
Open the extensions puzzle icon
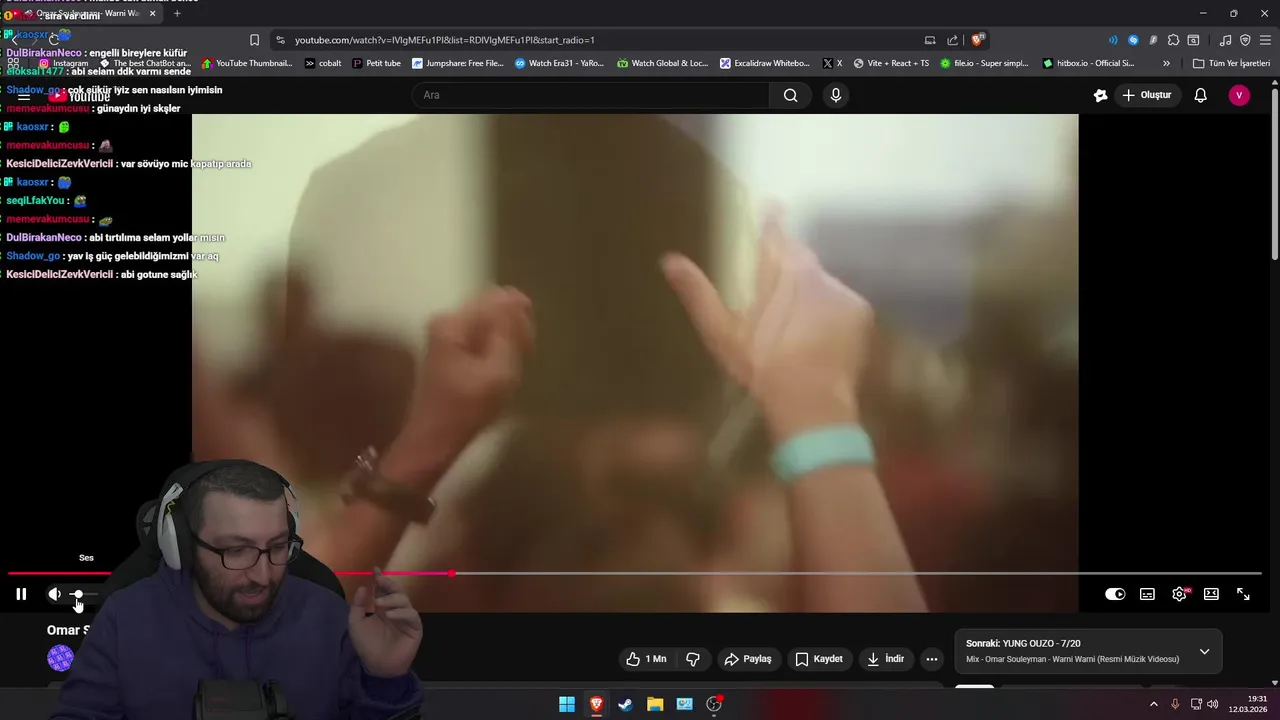1173,40
